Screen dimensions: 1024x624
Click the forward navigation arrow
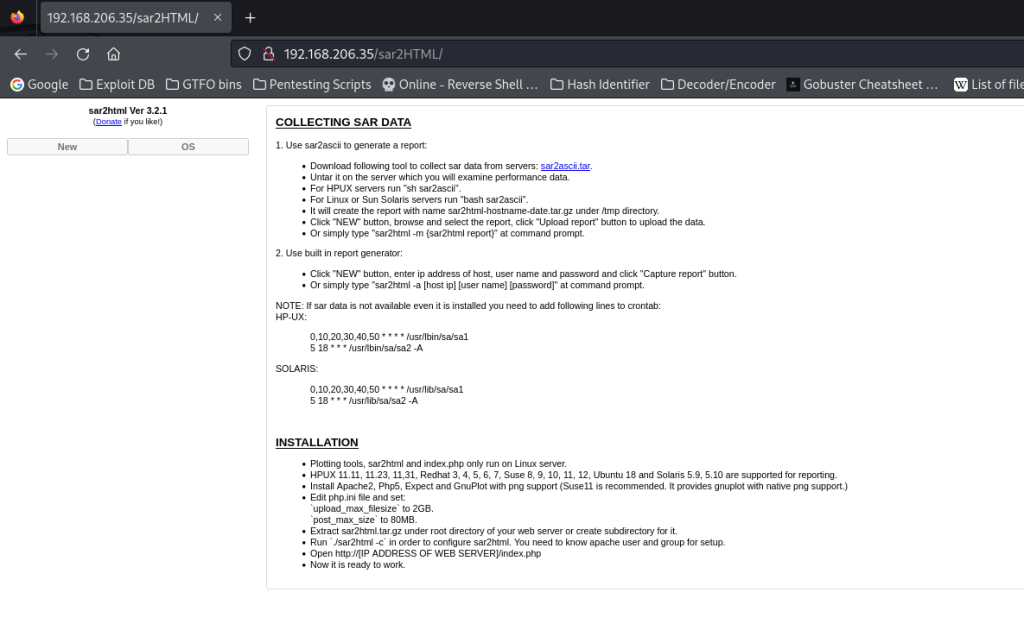pyautogui.click(x=52, y=54)
